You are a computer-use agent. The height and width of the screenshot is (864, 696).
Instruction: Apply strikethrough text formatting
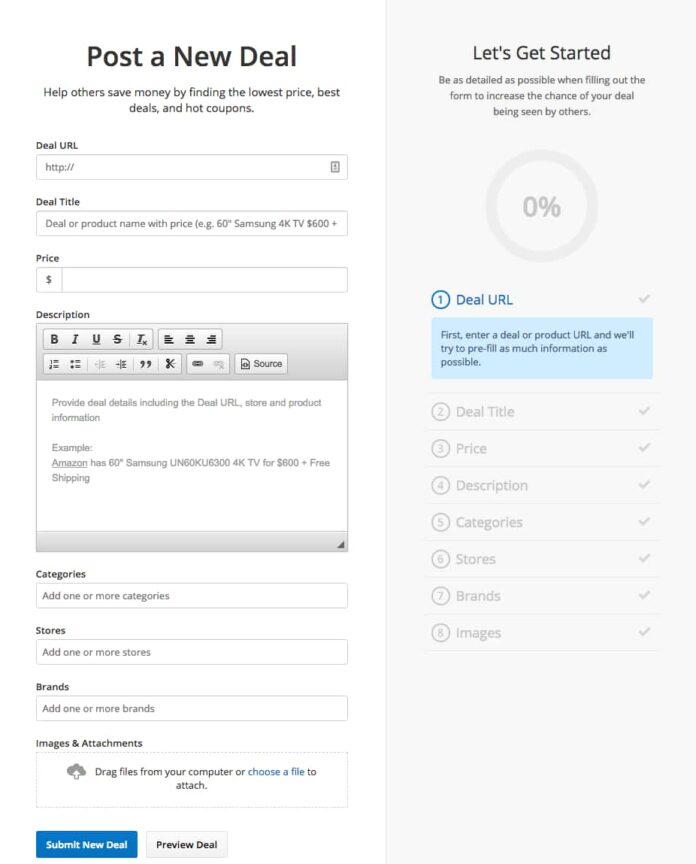(117, 339)
